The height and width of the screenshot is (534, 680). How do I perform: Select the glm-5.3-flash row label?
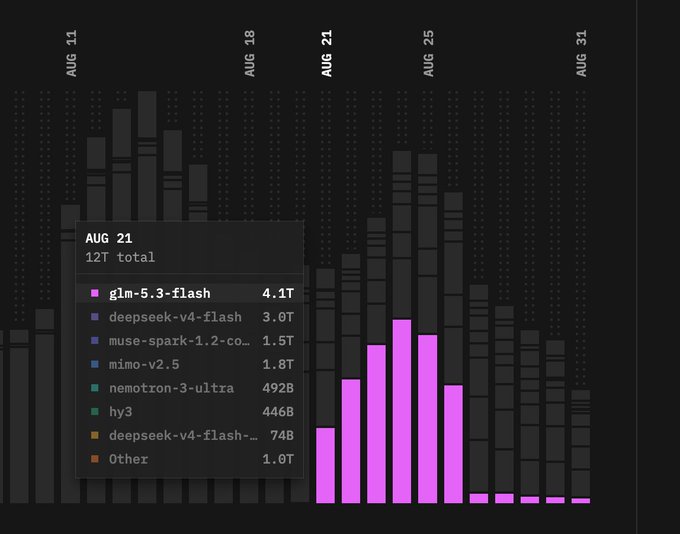pyautogui.click(x=160, y=294)
